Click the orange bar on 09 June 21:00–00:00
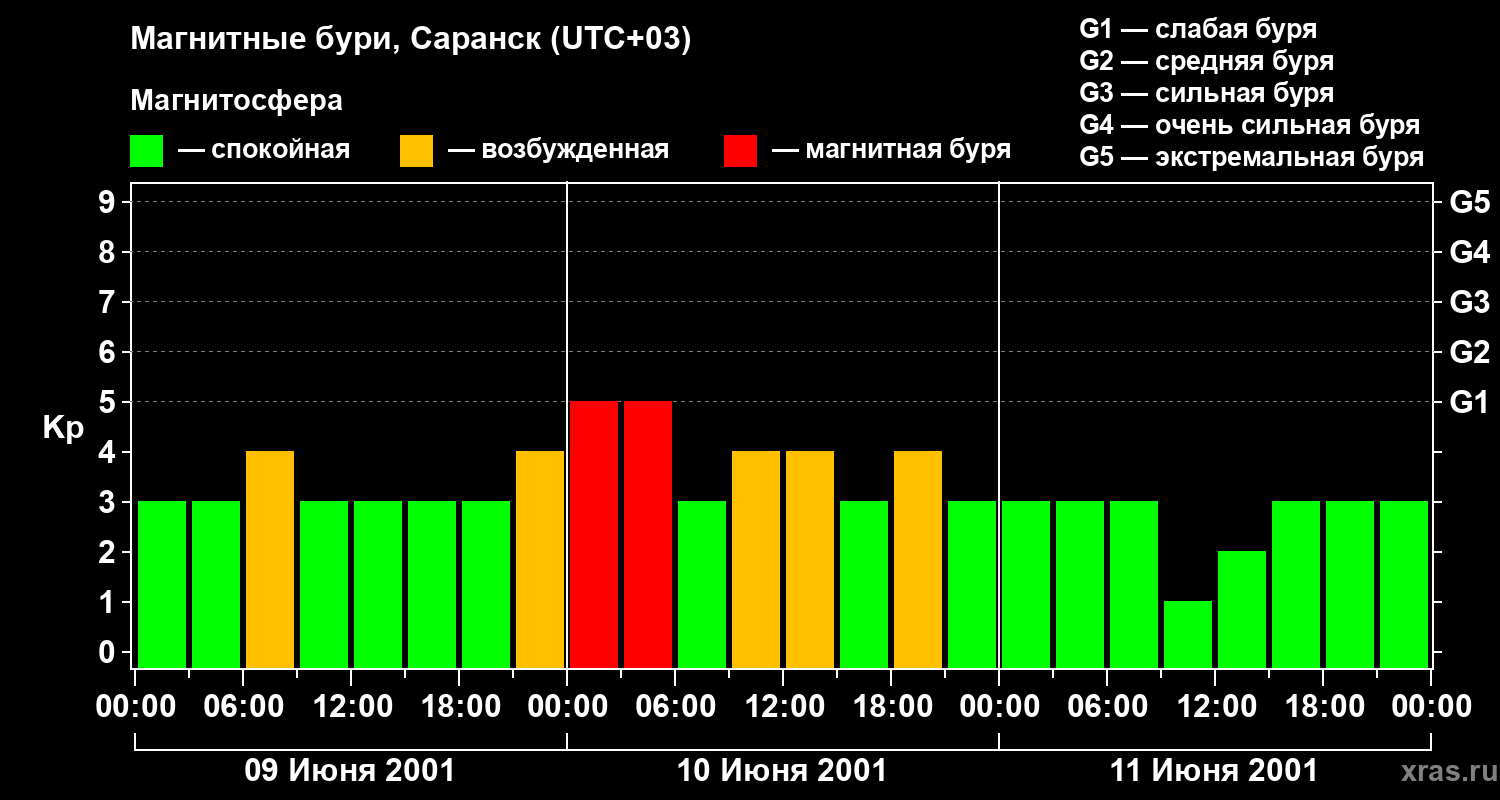This screenshot has width=1500, height=800. point(540,559)
